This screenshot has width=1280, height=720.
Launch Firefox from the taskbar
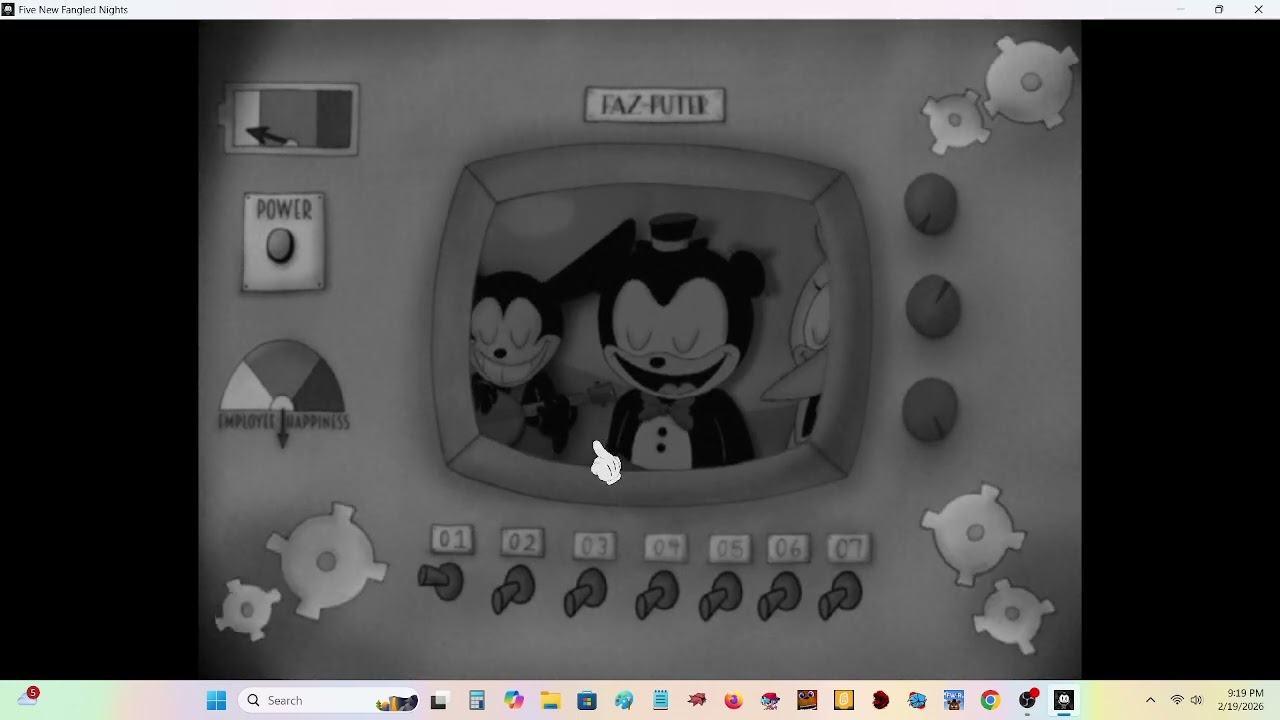734,700
